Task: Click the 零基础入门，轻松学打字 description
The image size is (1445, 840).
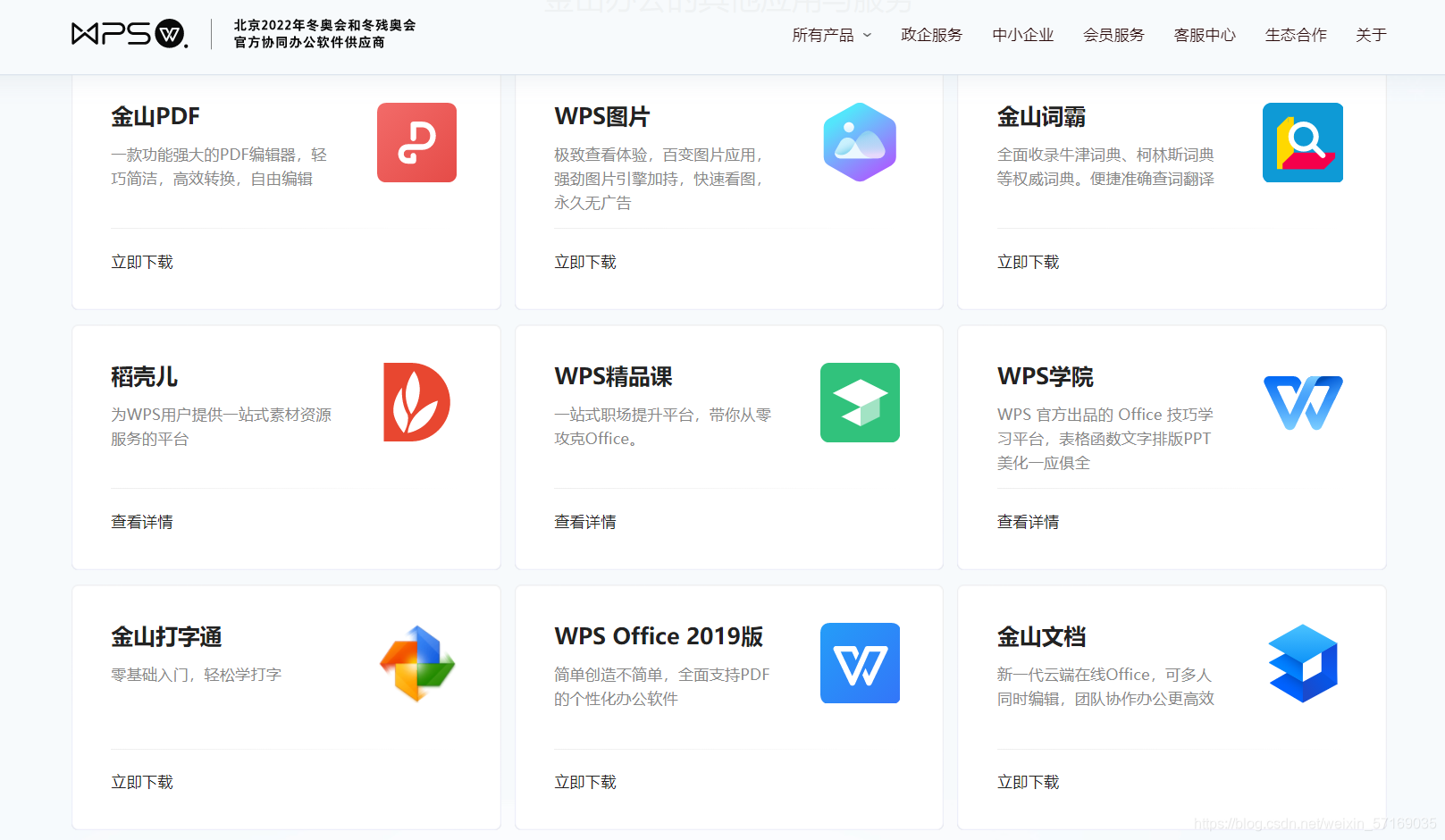Action: coord(197,675)
